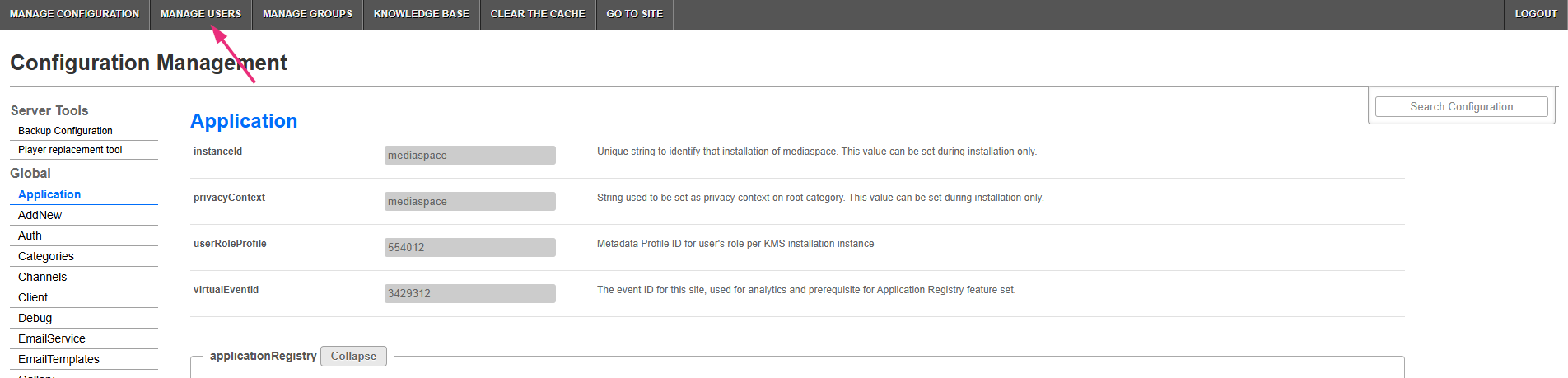Click the virtualEventId value field
The image size is (1568, 378).
click(x=469, y=293)
